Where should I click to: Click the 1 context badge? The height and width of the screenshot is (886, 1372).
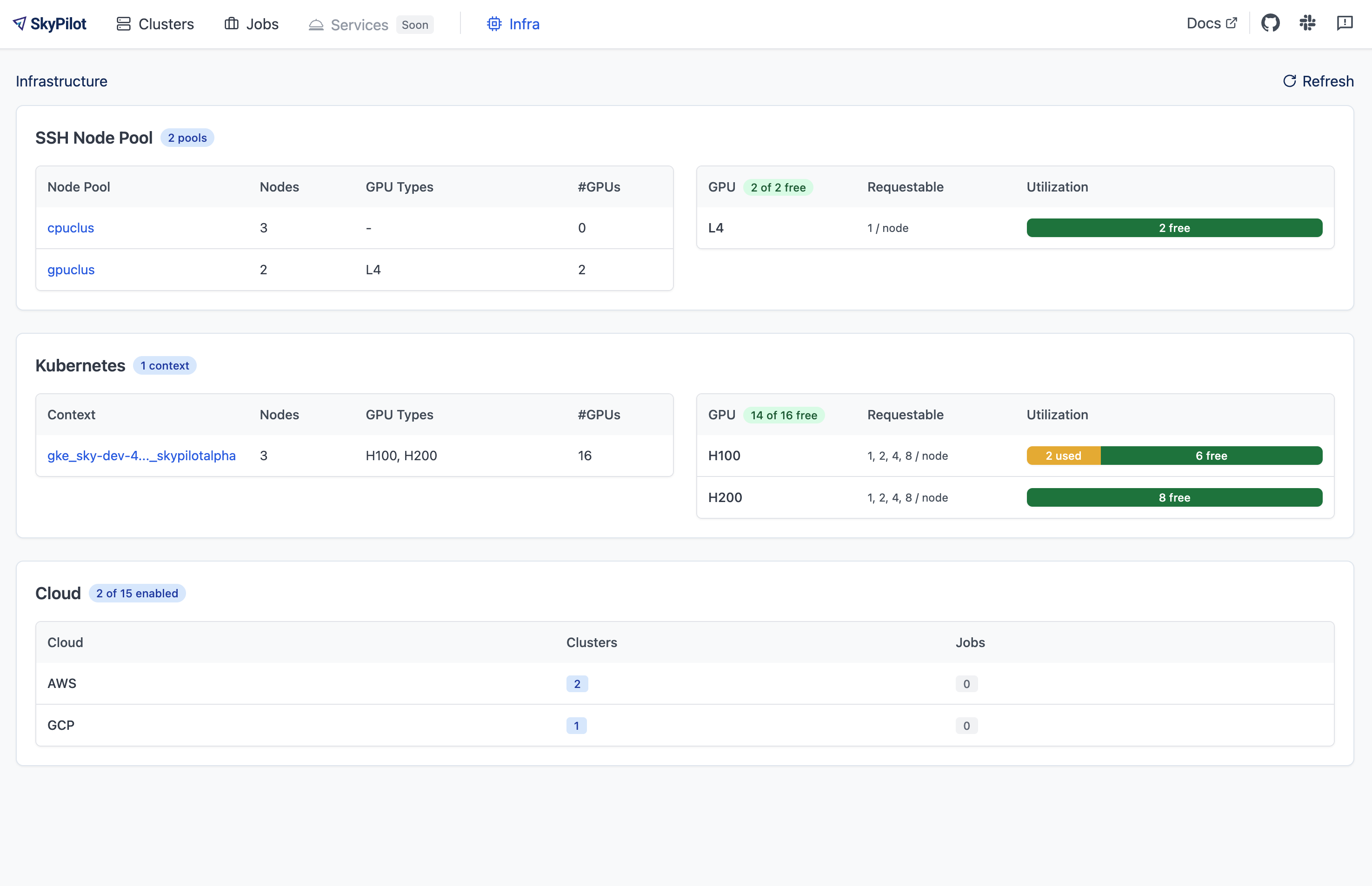(x=165, y=366)
